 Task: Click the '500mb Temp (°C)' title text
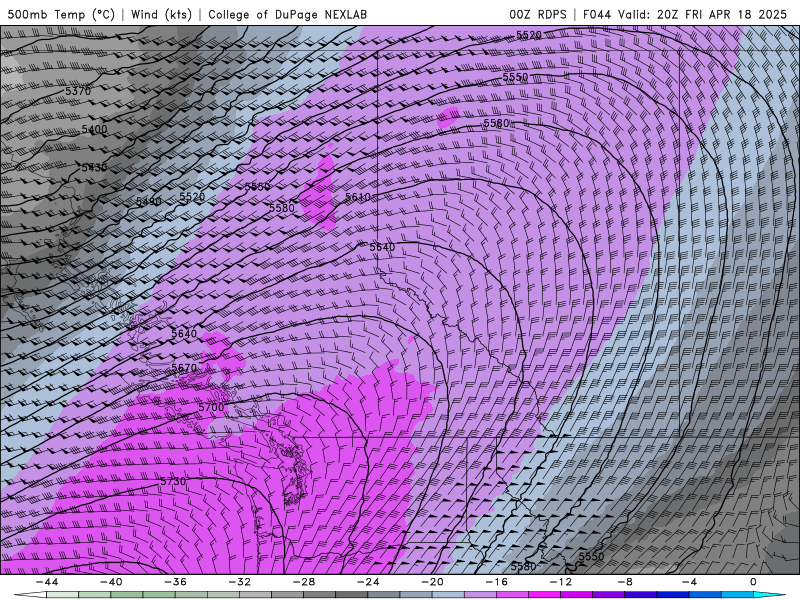pyautogui.click(x=61, y=14)
